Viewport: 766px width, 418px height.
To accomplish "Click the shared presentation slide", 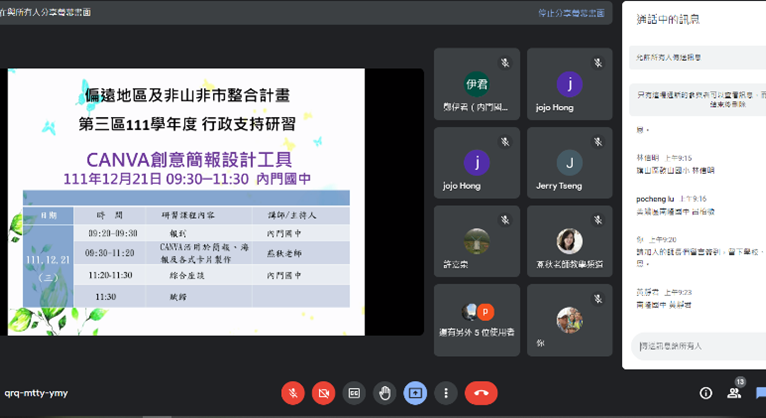I will pos(186,202).
